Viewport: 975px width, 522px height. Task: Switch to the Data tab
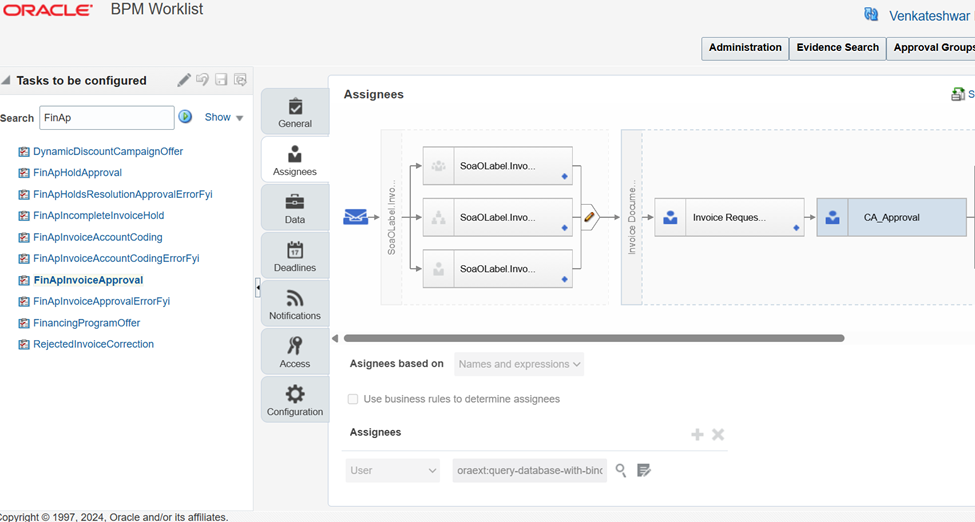point(295,208)
